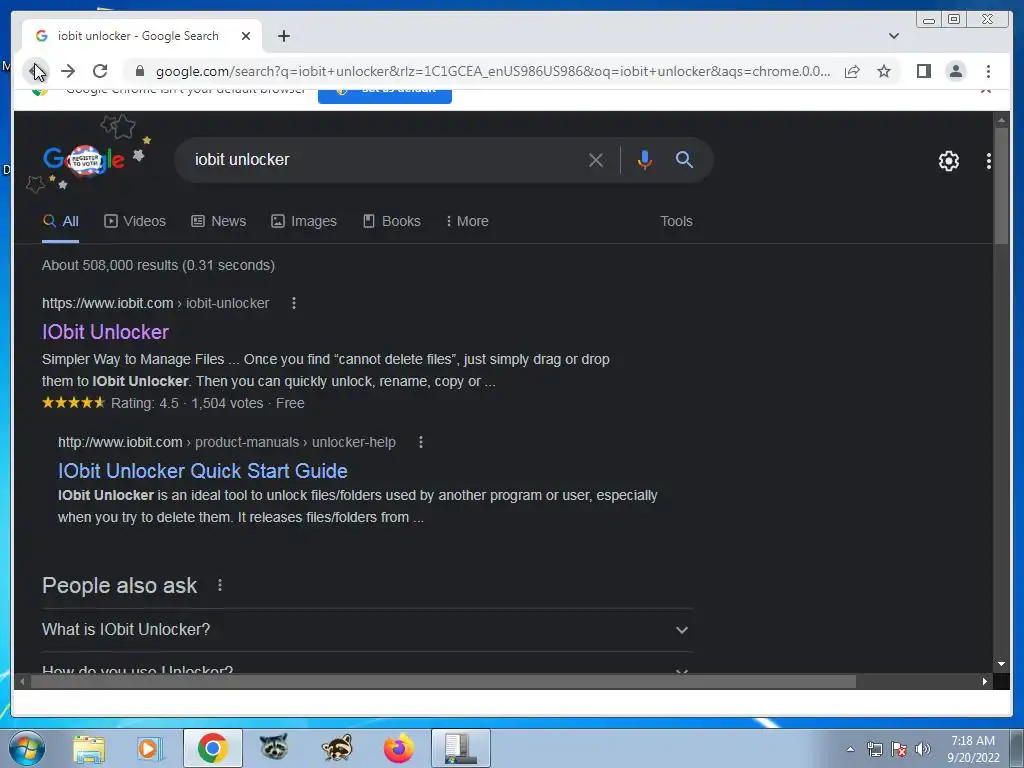1024x768 pixels.
Task: Open IObit Unlocker Quick Start Guide link
Action: pyautogui.click(x=202, y=471)
